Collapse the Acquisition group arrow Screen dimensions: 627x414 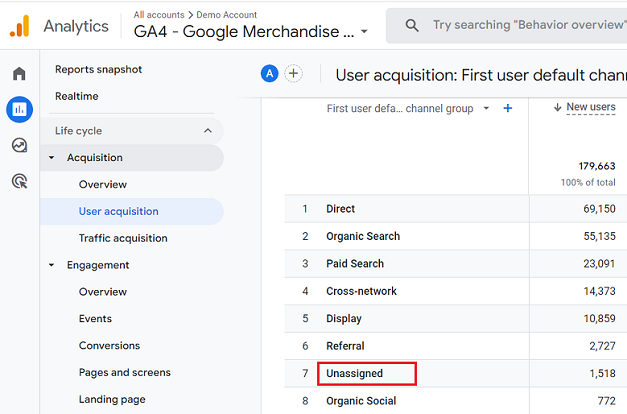(52, 158)
